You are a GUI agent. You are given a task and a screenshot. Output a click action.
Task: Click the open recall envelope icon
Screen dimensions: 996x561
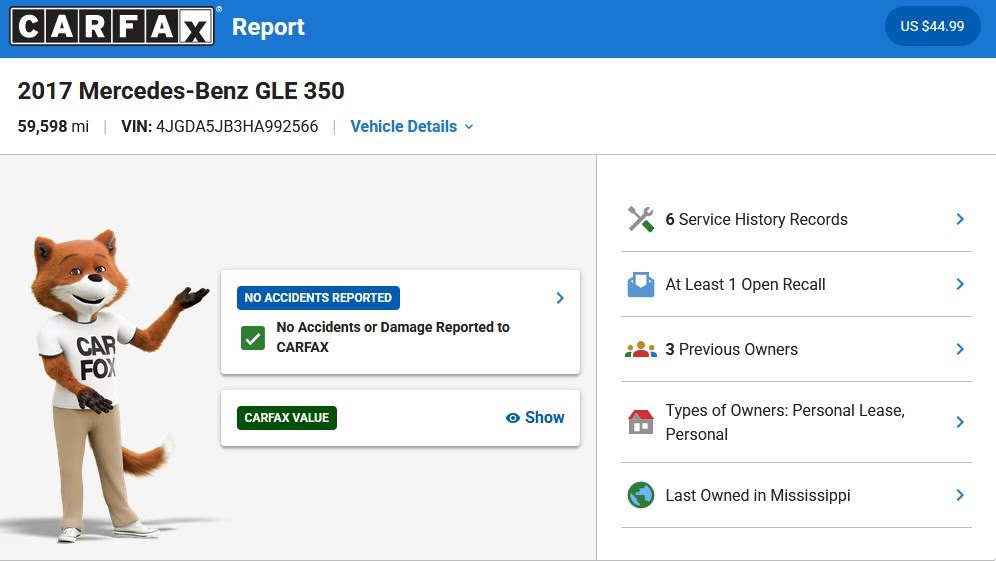coord(640,285)
